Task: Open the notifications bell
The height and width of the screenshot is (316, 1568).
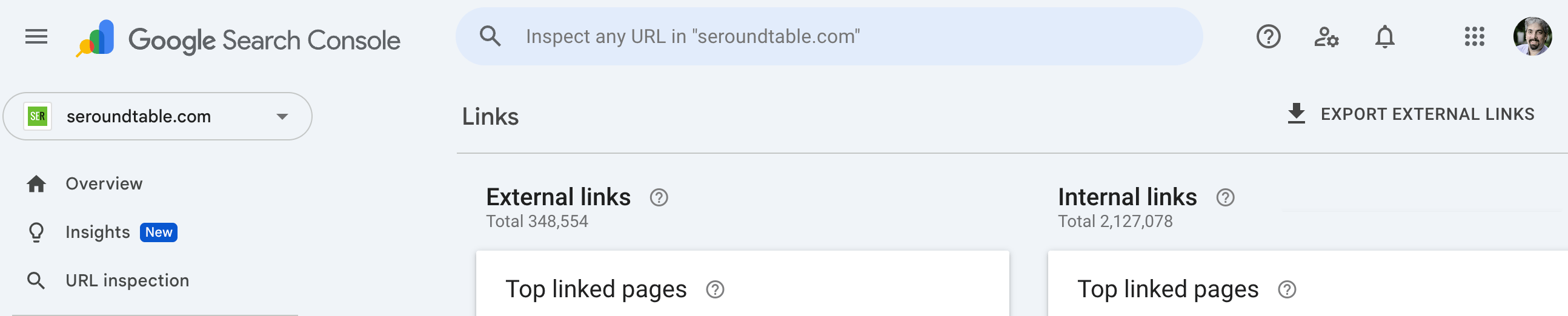Action: click(x=1384, y=37)
